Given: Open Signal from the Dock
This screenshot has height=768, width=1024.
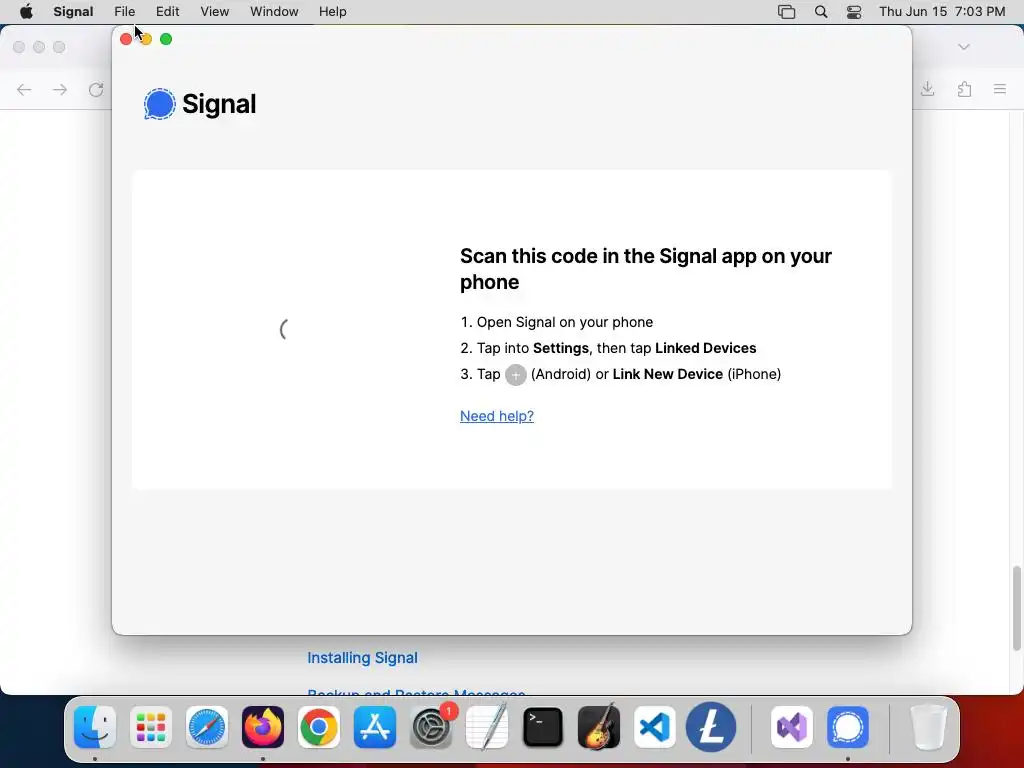Looking at the screenshot, I should [848, 727].
